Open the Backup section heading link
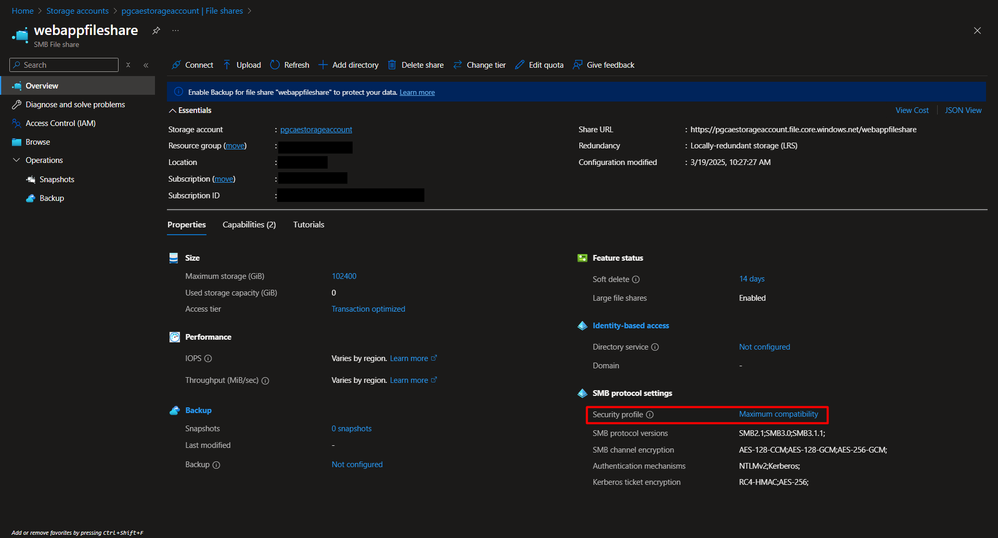Image resolution: width=998 pixels, height=538 pixels. [198, 410]
